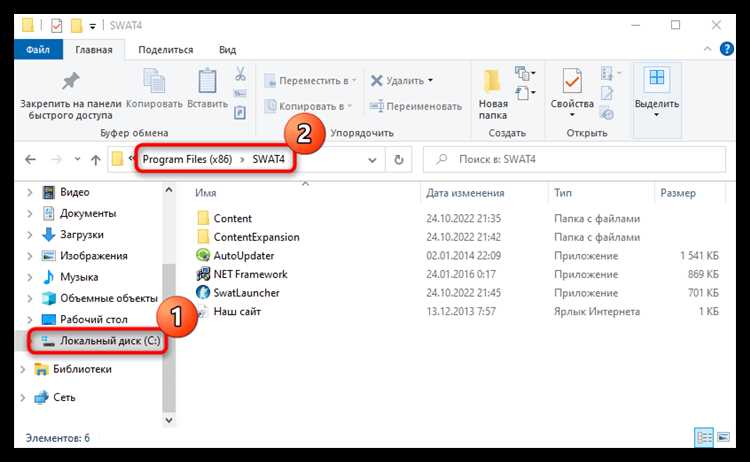Switch to large icons view in status bar

[x=724, y=437]
